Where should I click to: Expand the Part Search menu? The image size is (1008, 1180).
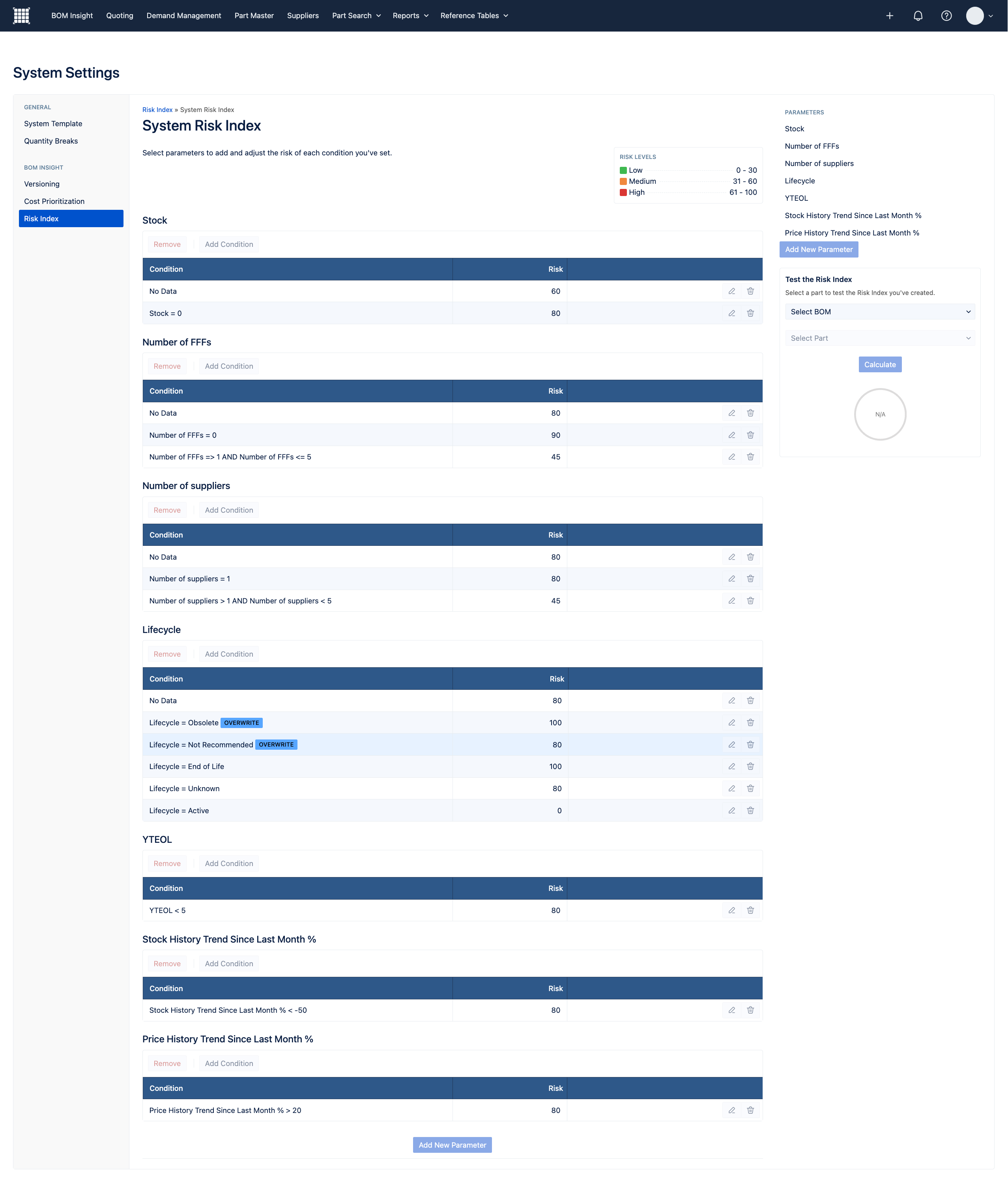(356, 16)
